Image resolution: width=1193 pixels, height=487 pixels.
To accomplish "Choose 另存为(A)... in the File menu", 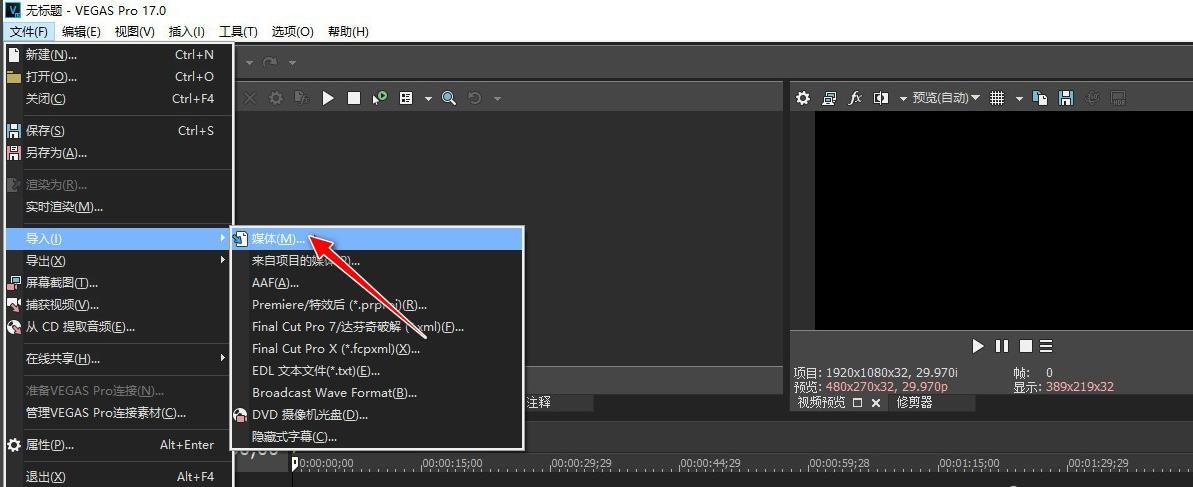I will click(x=118, y=153).
